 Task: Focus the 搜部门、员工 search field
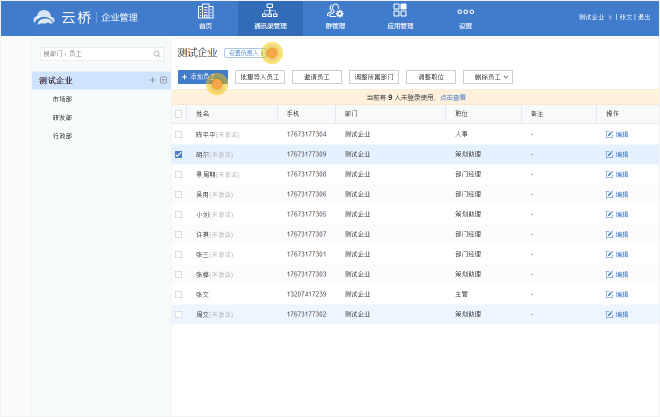(x=101, y=54)
